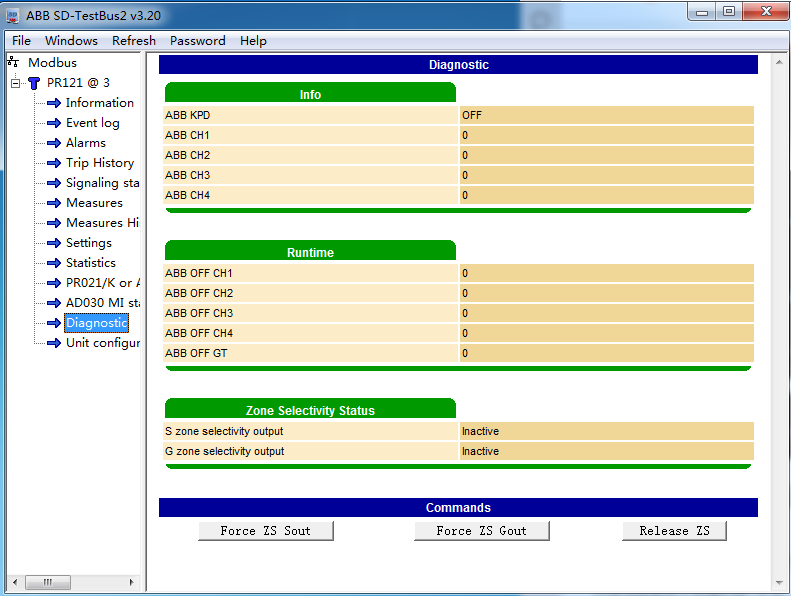Click the arrow icon beside Diagnostic
791x596 pixels.
pos(54,323)
